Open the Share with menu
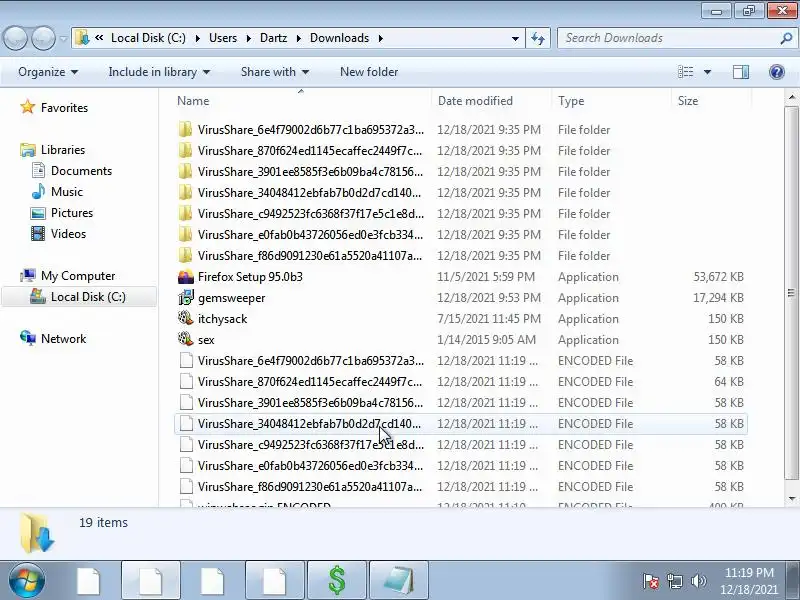This screenshot has height=600, width=800. coord(274,72)
